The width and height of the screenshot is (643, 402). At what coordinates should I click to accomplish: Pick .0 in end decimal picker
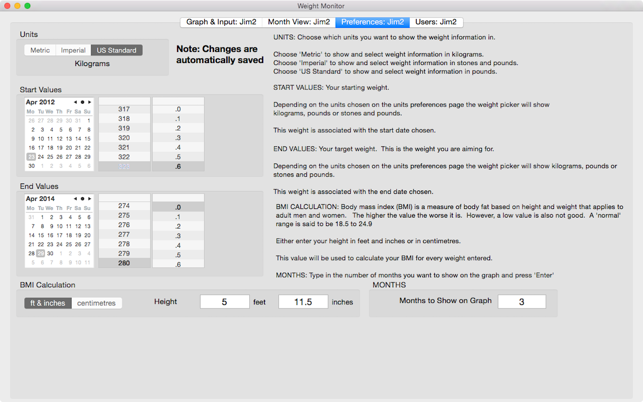coord(178,207)
